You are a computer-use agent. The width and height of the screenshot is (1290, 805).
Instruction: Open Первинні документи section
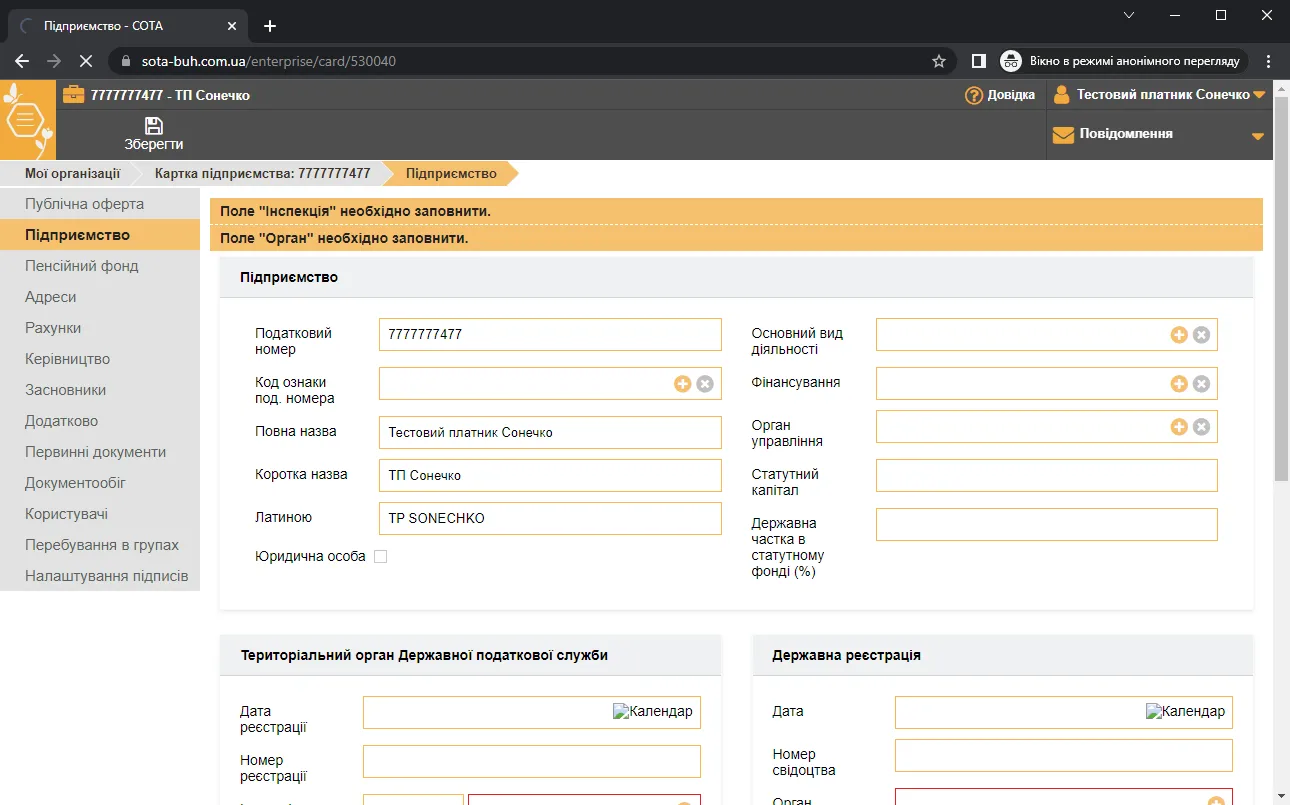pos(100,452)
